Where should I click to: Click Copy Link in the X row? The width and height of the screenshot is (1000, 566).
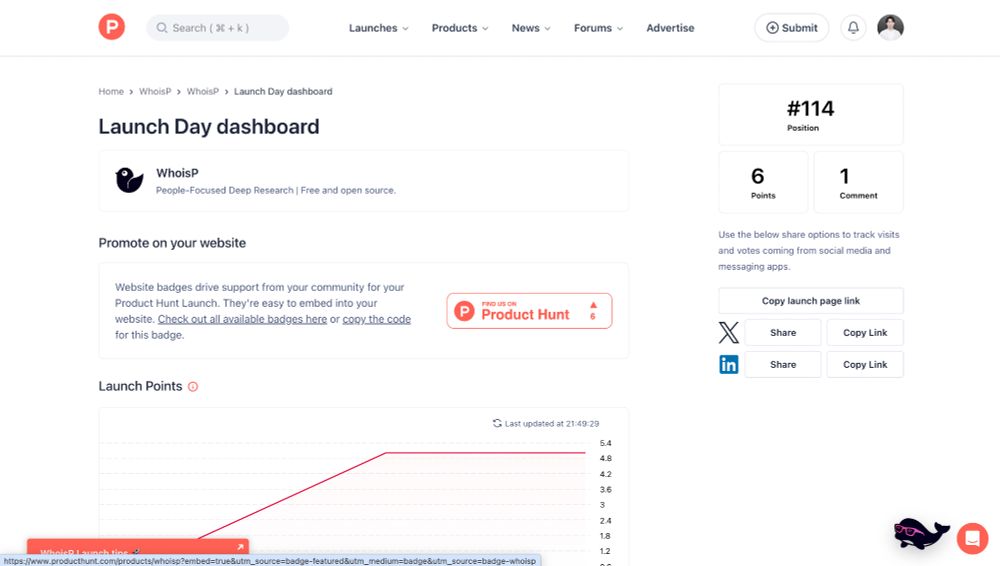865,332
